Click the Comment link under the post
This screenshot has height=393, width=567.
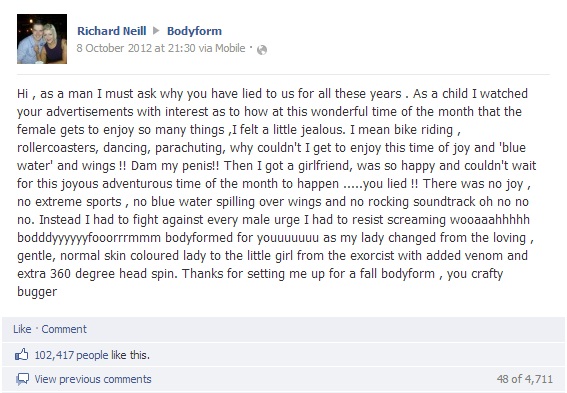pos(64,329)
